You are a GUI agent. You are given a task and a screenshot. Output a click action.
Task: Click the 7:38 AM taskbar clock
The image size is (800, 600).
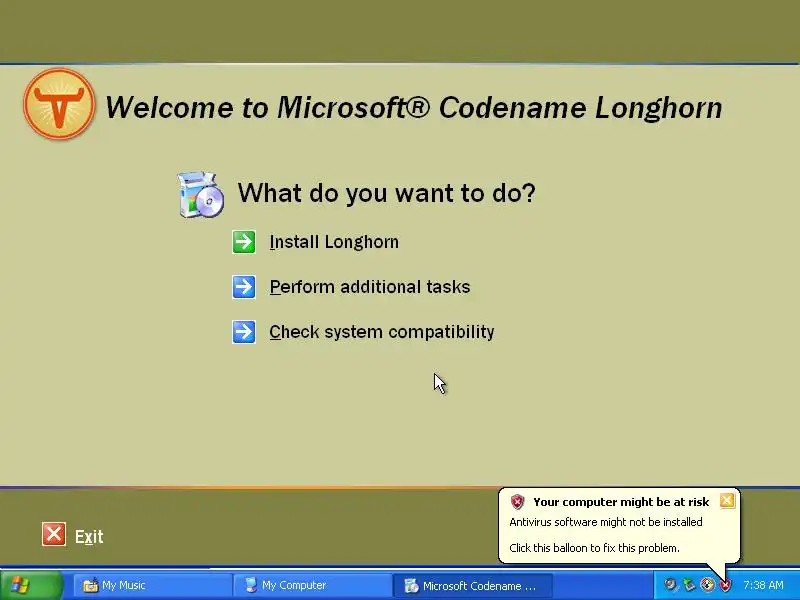tap(763, 585)
